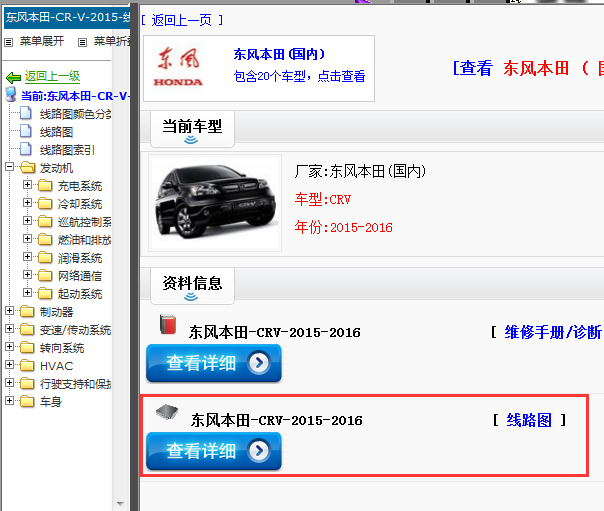
Task: Click sidebar scrollbar down arrow
Action: coord(120,503)
